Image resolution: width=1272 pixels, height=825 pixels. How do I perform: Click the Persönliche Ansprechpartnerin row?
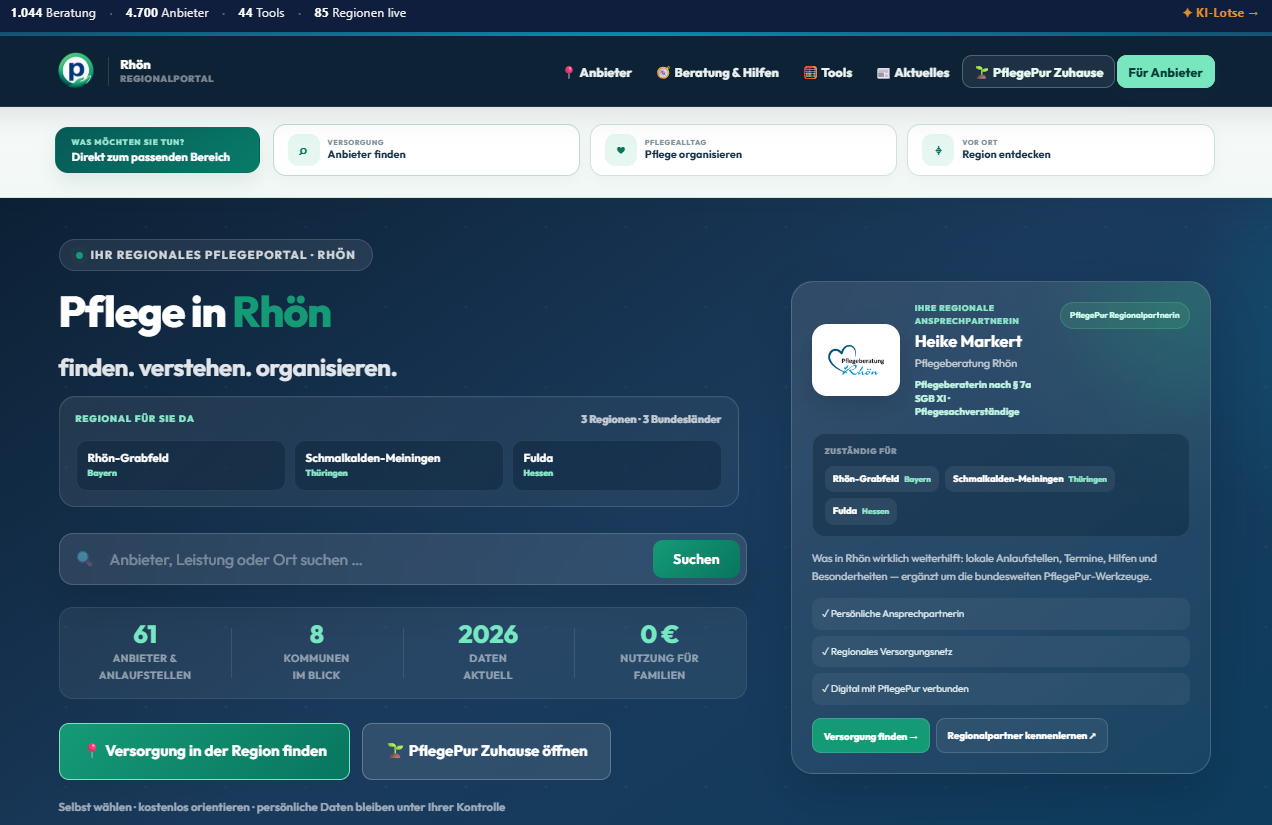(x=1001, y=613)
